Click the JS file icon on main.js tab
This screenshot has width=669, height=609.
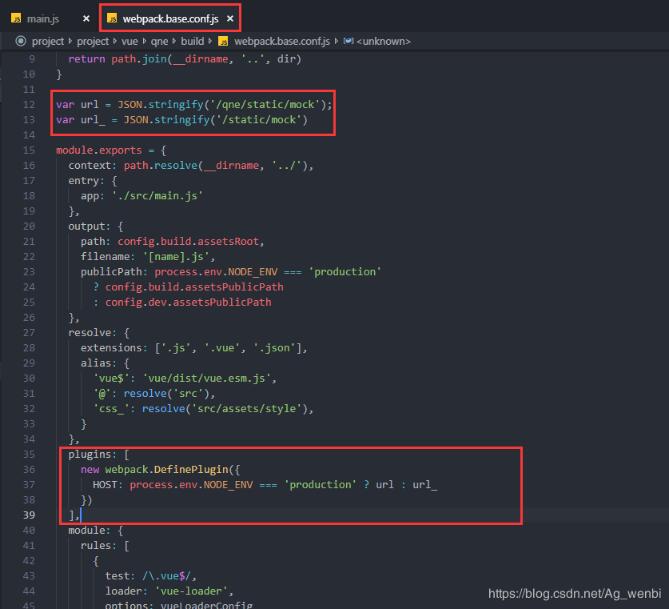click(x=17, y=18)
